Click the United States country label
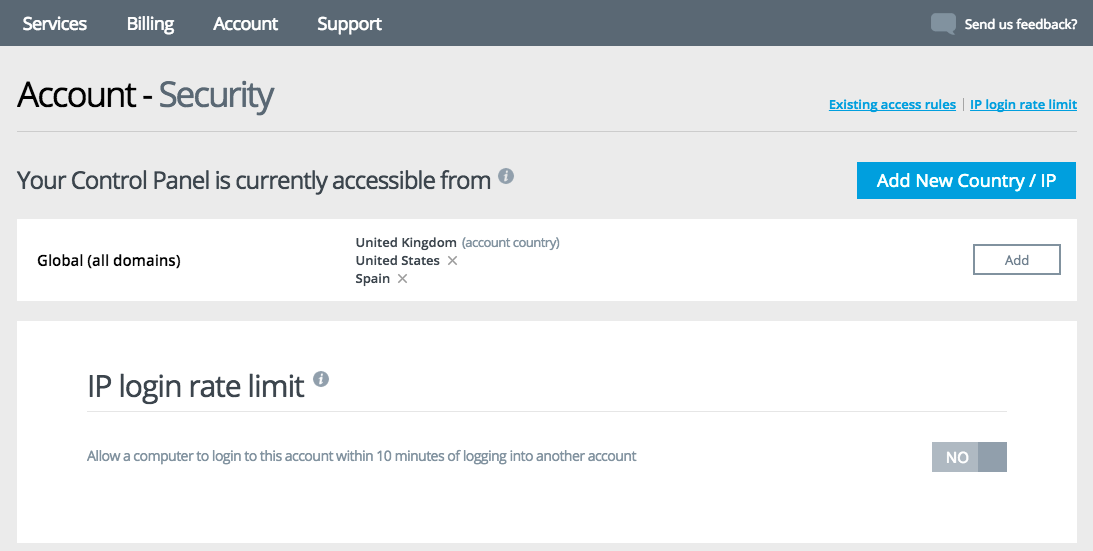Viewport: 1093px width, 551px height. [x=397, y=260]
